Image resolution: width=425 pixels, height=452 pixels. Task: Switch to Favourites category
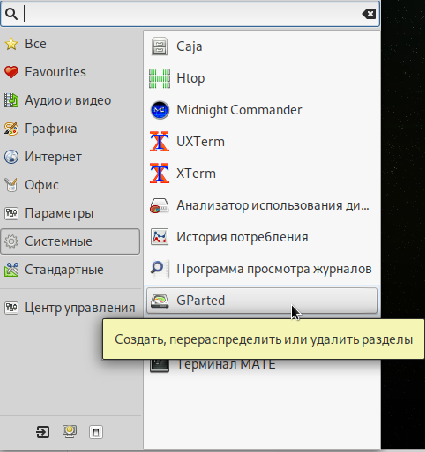pos(70,72)
